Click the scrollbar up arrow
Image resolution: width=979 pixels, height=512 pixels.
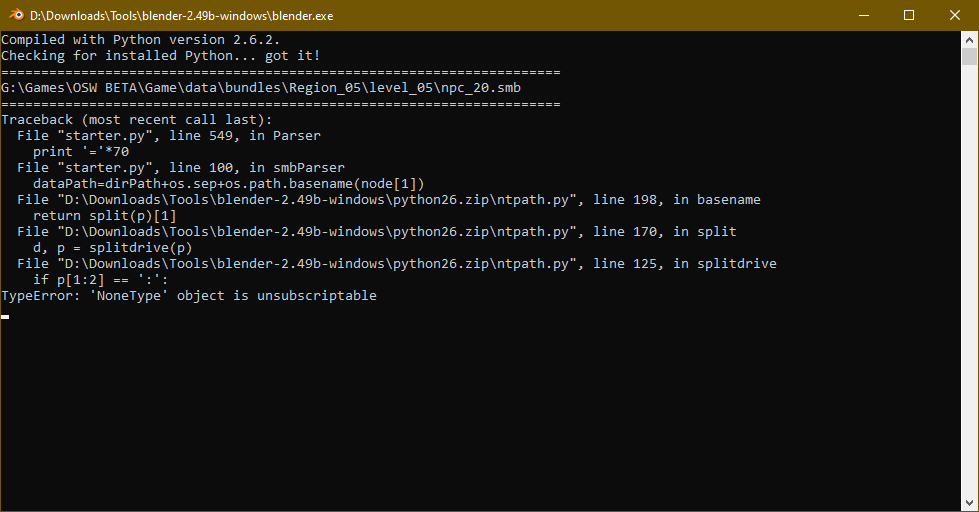click(x=970, y=40)
